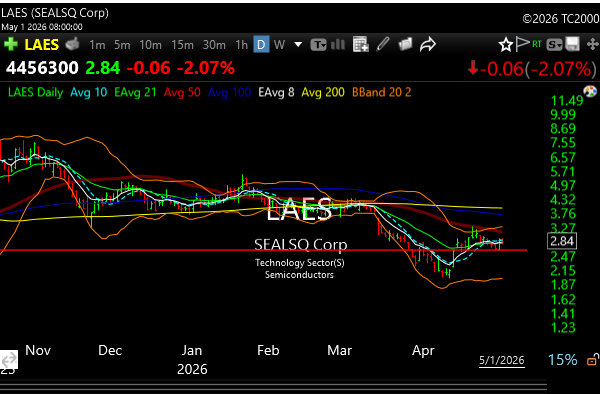The height and width of the screenshot is (394, 600).
Task: Open the trade ticket icon beside LAES
Action: [72, 44]
